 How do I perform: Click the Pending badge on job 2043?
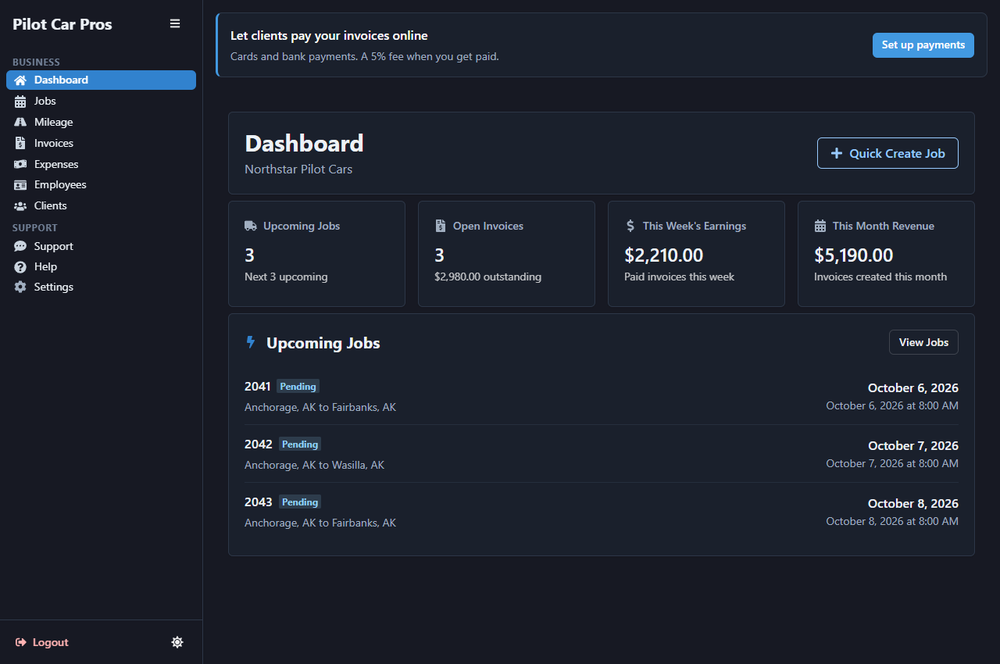[x=300, y=502]
